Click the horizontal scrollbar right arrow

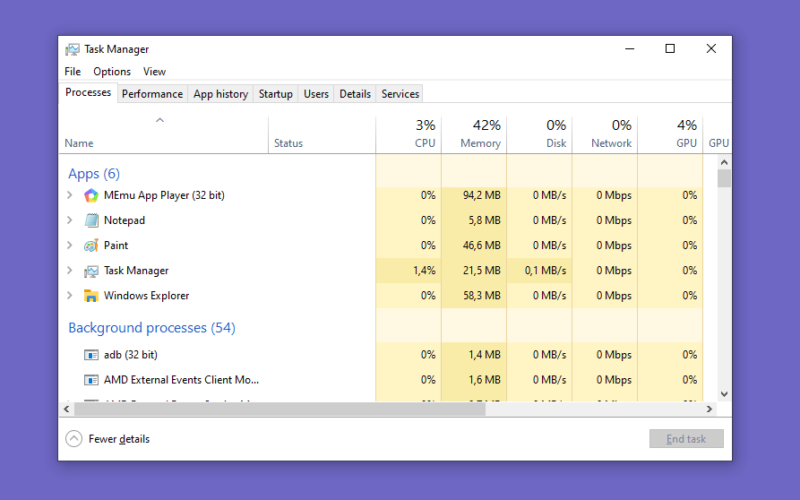coord(709,409)
